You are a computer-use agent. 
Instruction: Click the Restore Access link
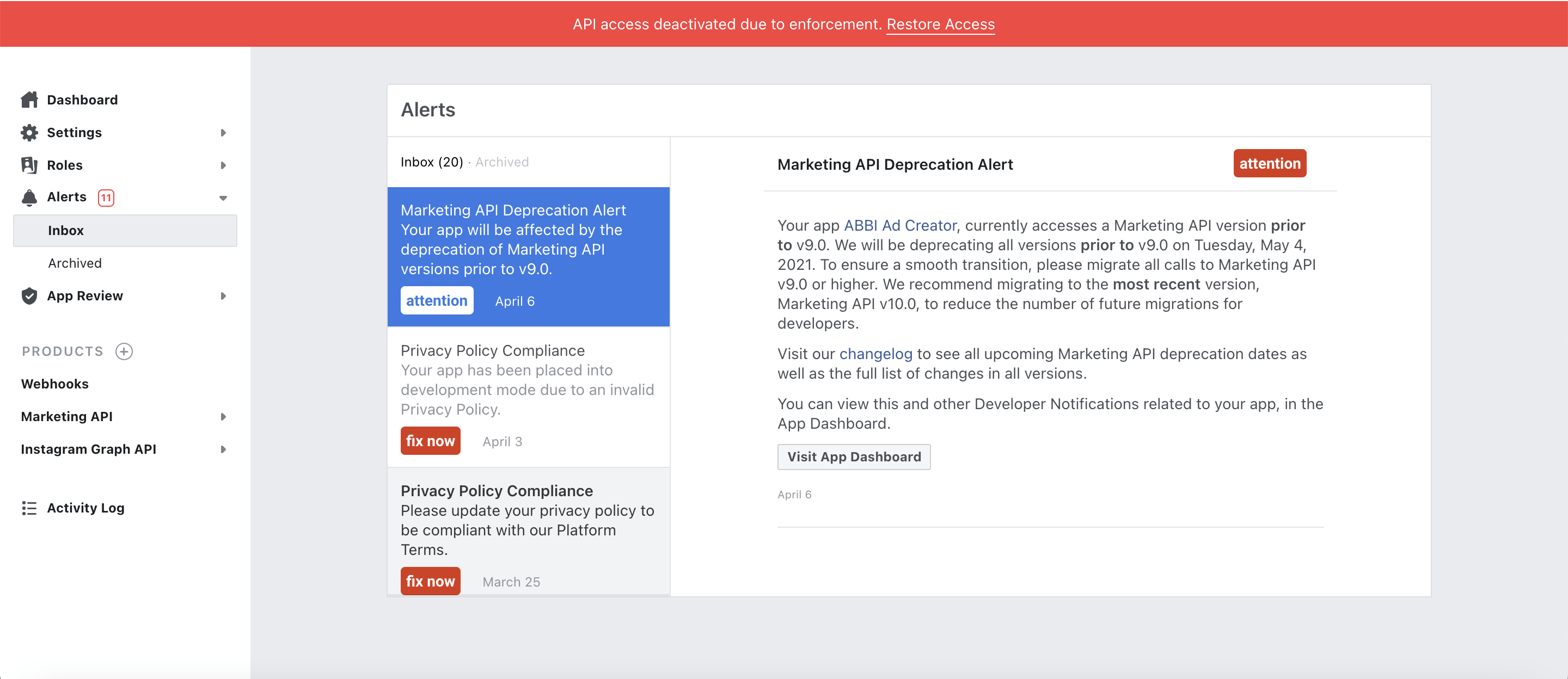[x=940, y=24]
